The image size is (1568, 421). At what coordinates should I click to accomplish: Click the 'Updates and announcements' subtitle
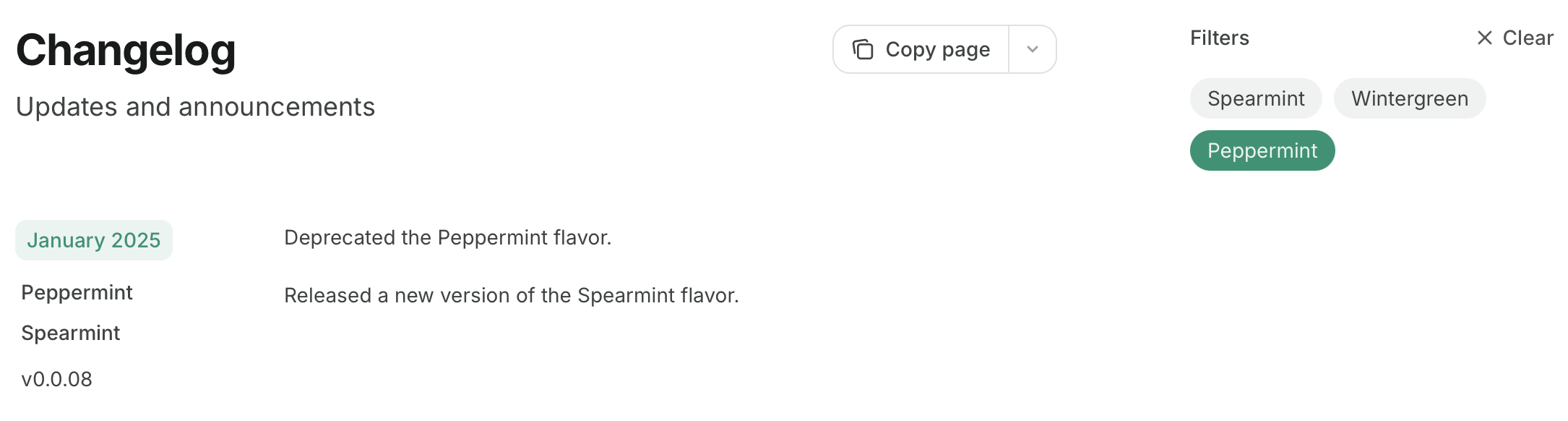[196, 106]
